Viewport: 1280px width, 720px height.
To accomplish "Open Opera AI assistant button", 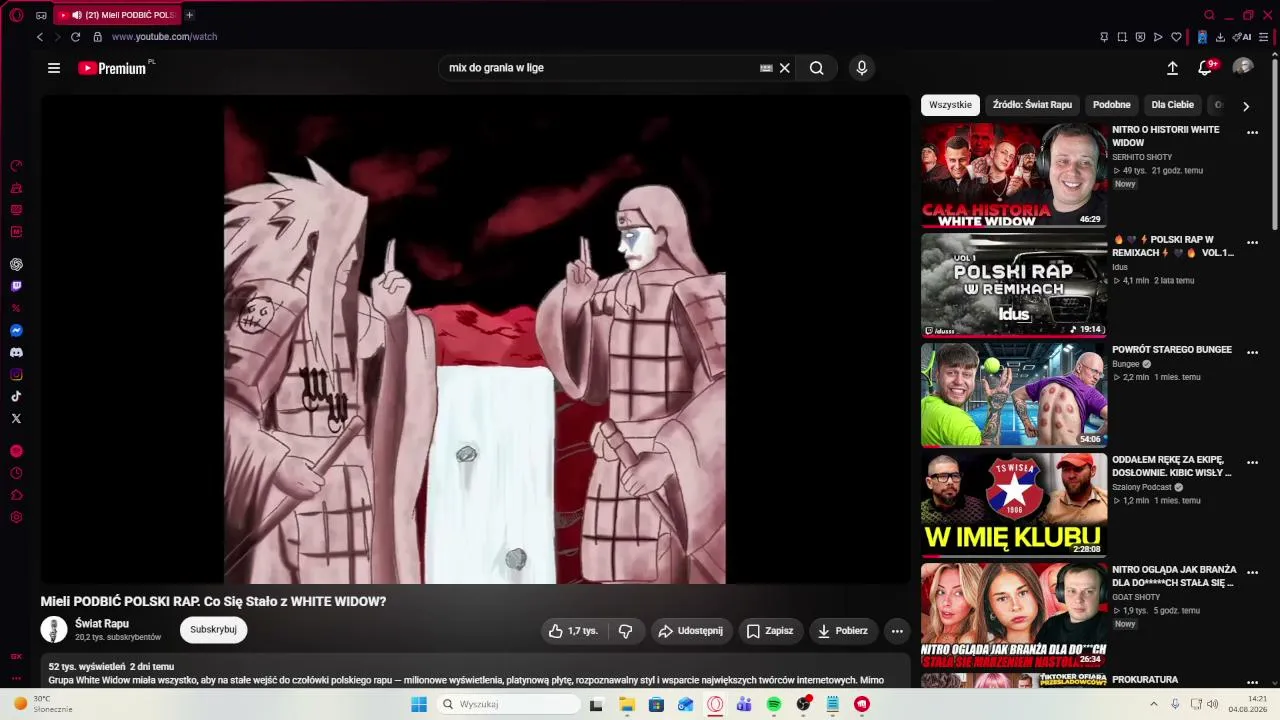I will point(1242,37).
